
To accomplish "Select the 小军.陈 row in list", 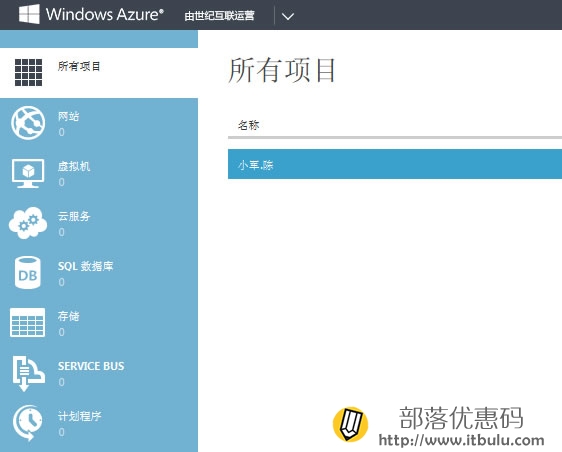I will click(x=395, y=164).
